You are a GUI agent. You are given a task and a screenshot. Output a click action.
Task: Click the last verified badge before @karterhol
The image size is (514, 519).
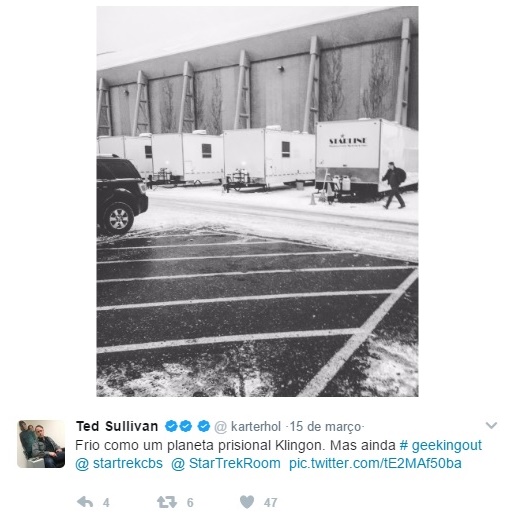(204, 426)
